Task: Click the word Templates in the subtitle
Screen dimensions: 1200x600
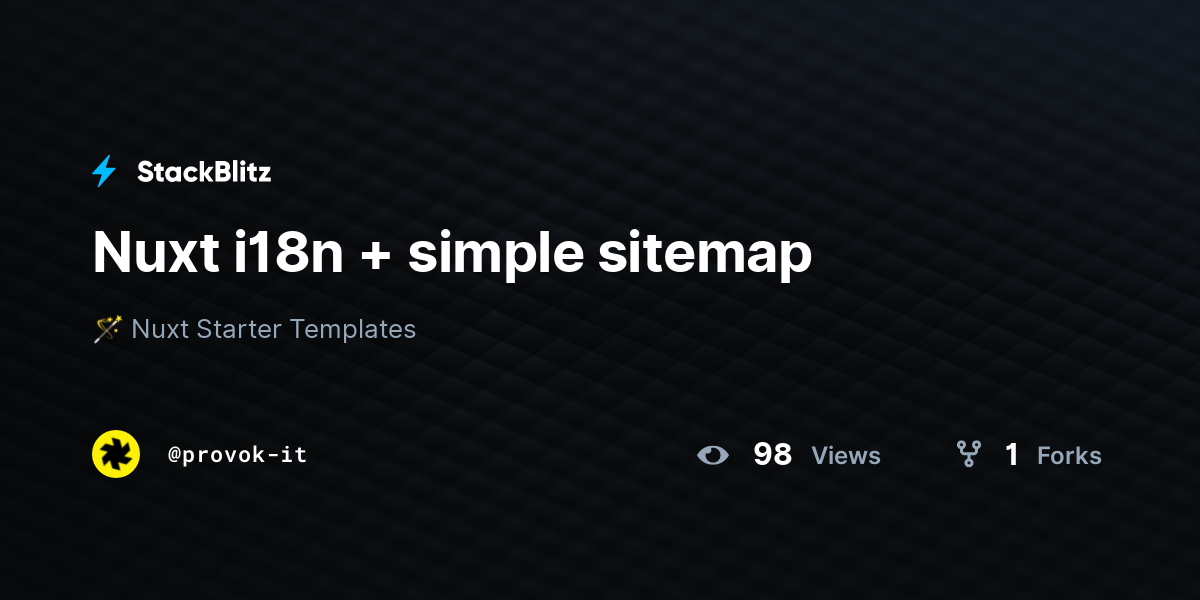Action: (356, 329)
